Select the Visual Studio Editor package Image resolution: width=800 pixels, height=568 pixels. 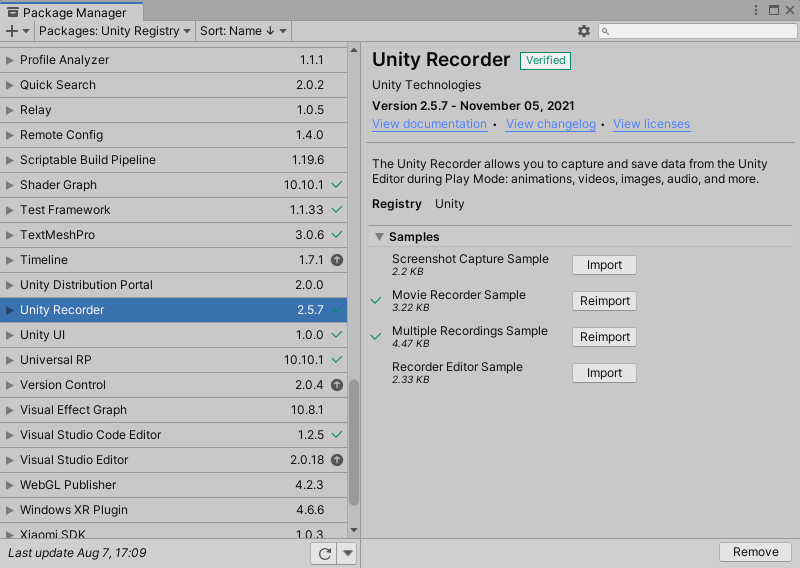tap(173, 460)
